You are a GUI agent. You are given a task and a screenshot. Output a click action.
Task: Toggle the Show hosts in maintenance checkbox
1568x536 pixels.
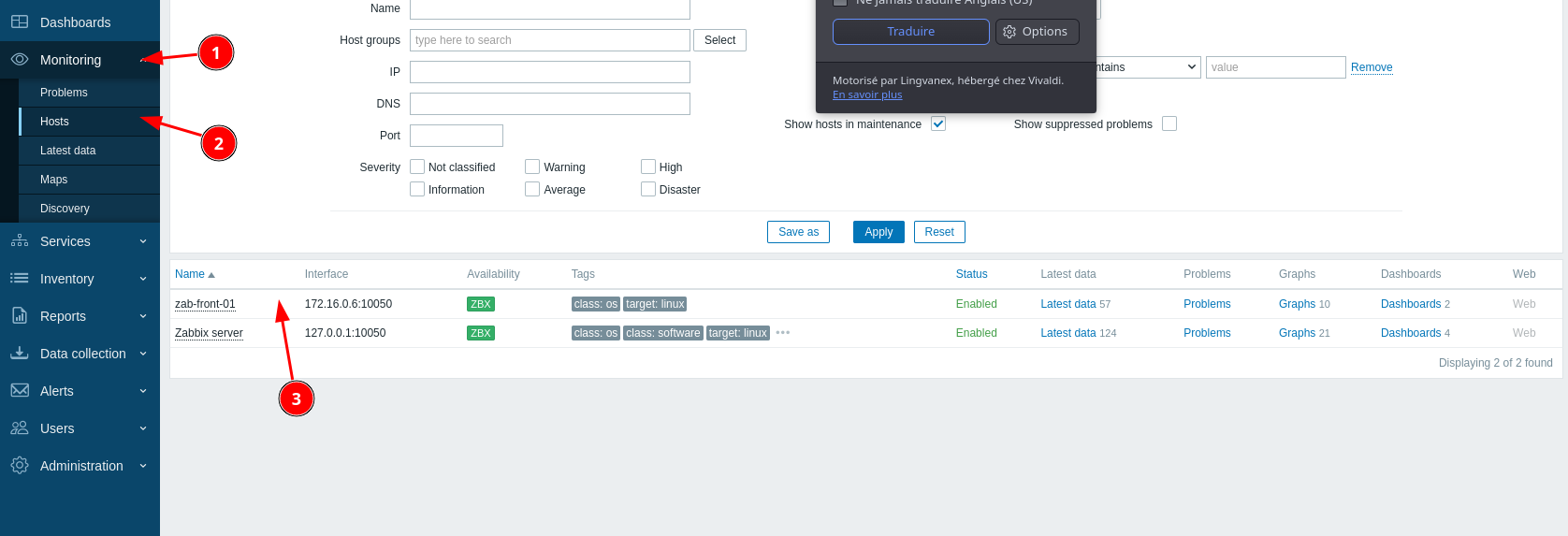click(938, 123)
